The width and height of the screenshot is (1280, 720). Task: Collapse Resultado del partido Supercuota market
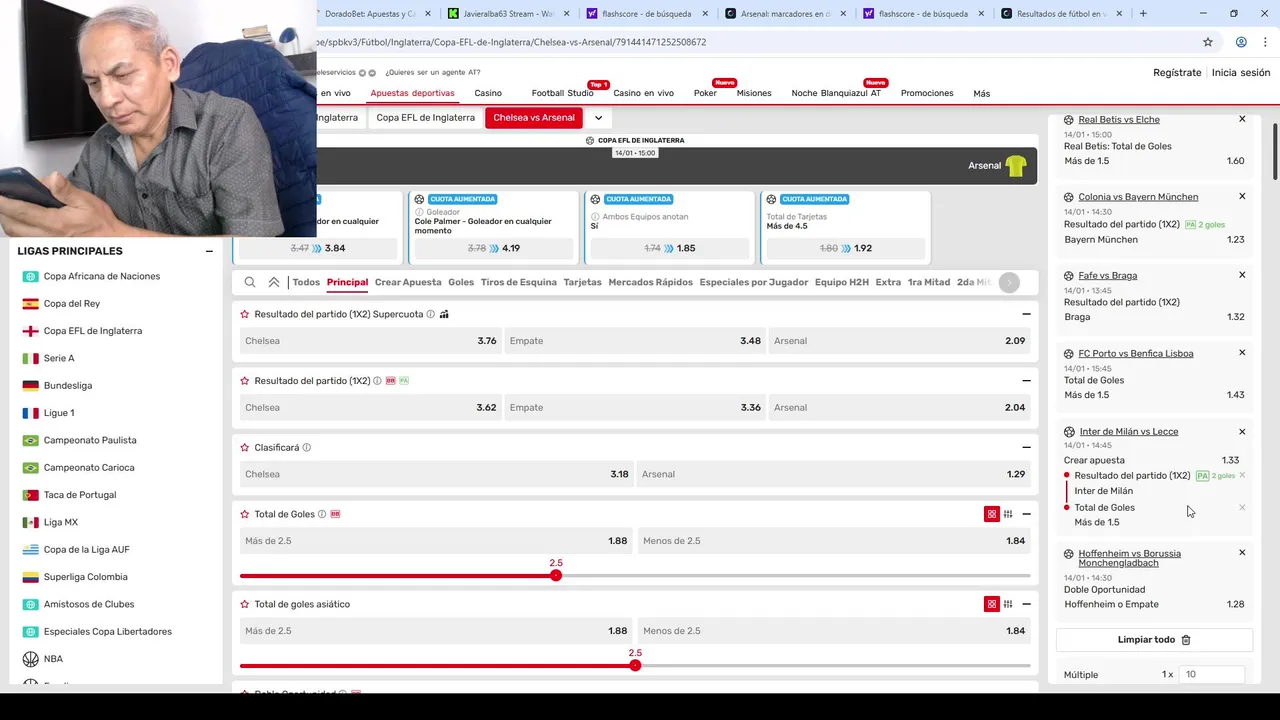pos(1026,314)
